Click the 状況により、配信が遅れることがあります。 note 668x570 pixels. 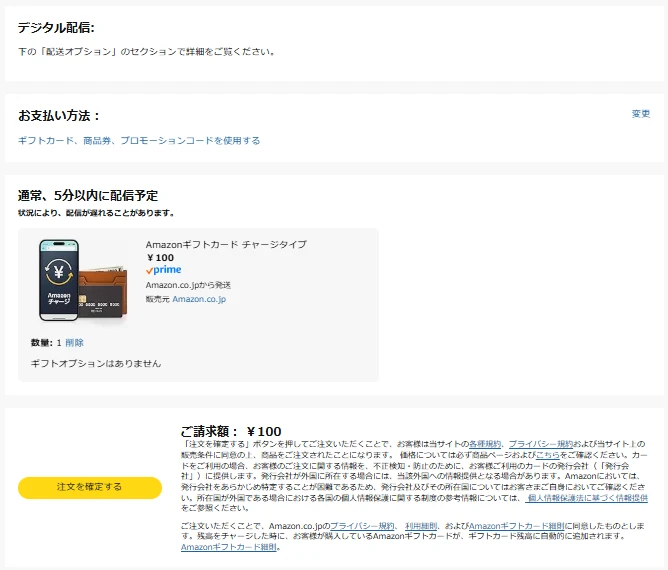(x=96, y=213)
